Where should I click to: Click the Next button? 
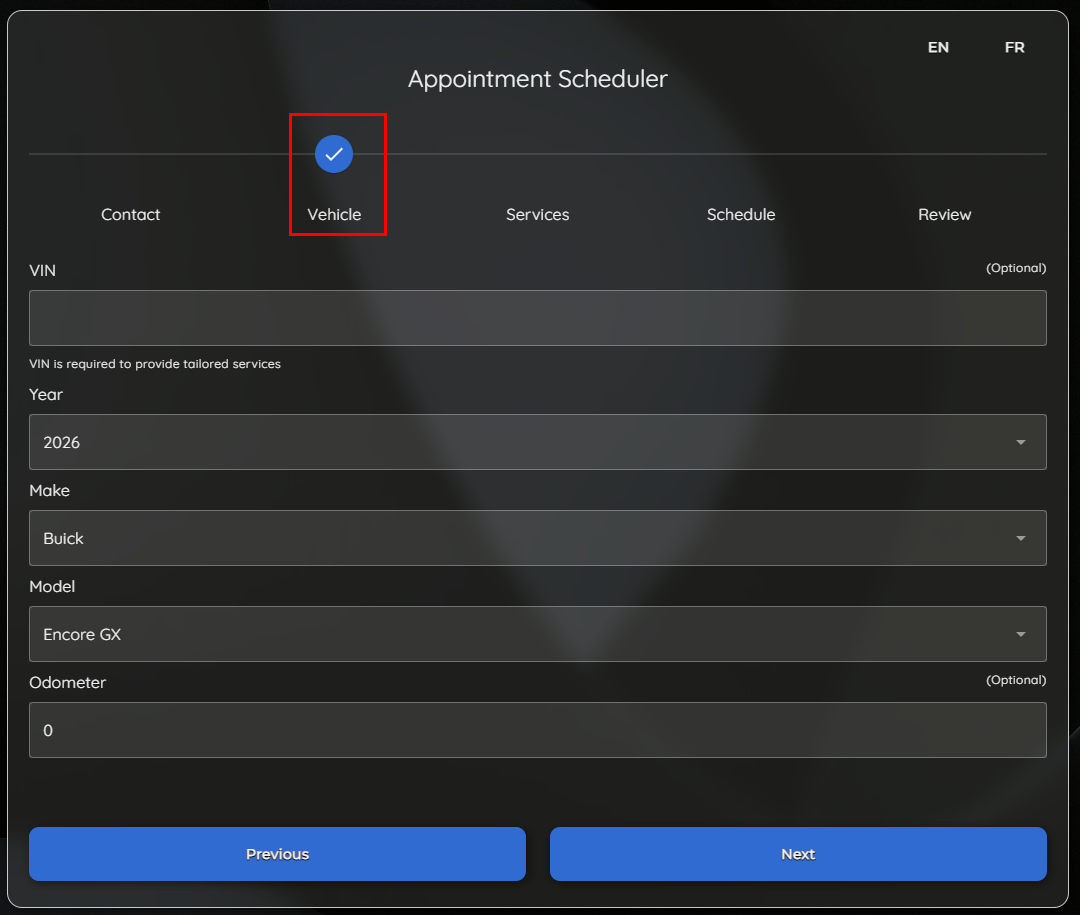point(798,854)
